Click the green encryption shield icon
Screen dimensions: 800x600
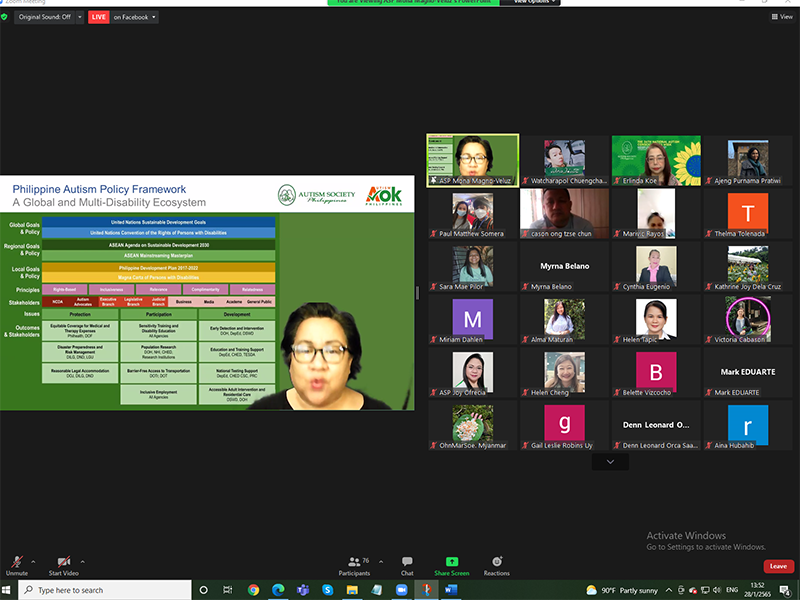point(5,17)
